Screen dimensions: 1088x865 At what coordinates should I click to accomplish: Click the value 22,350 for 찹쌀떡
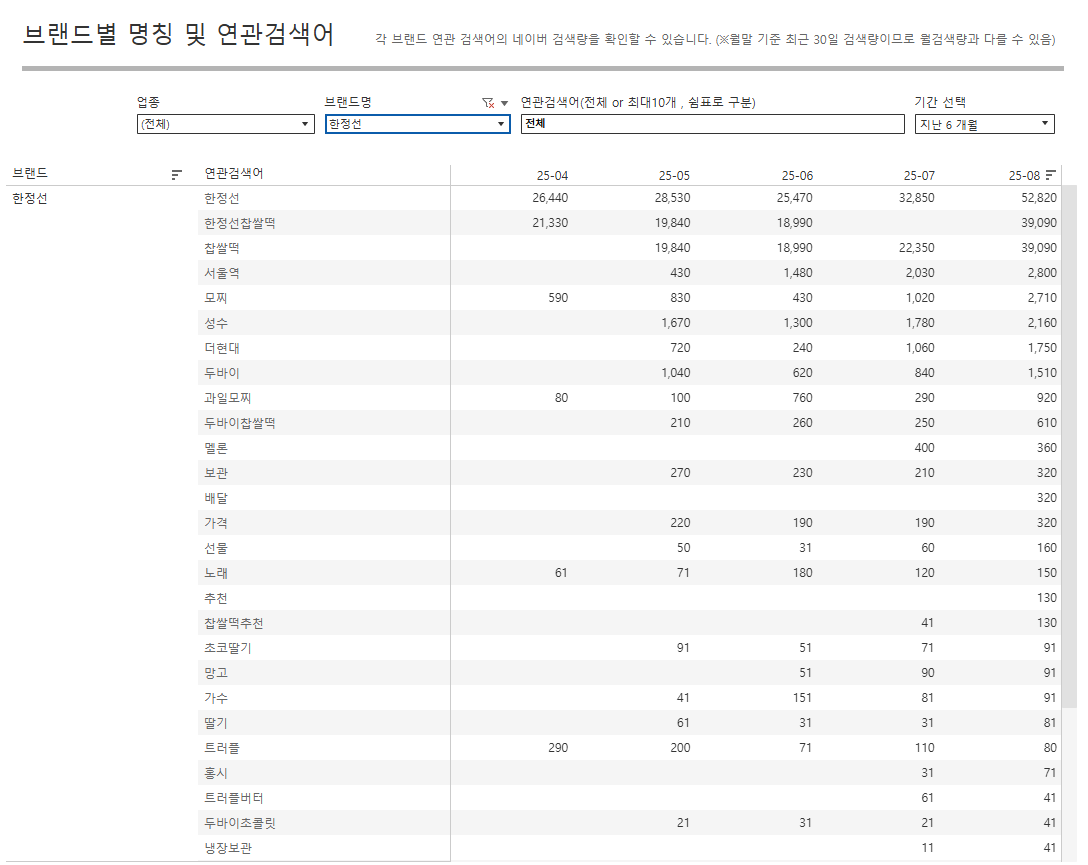coord(917,248)
